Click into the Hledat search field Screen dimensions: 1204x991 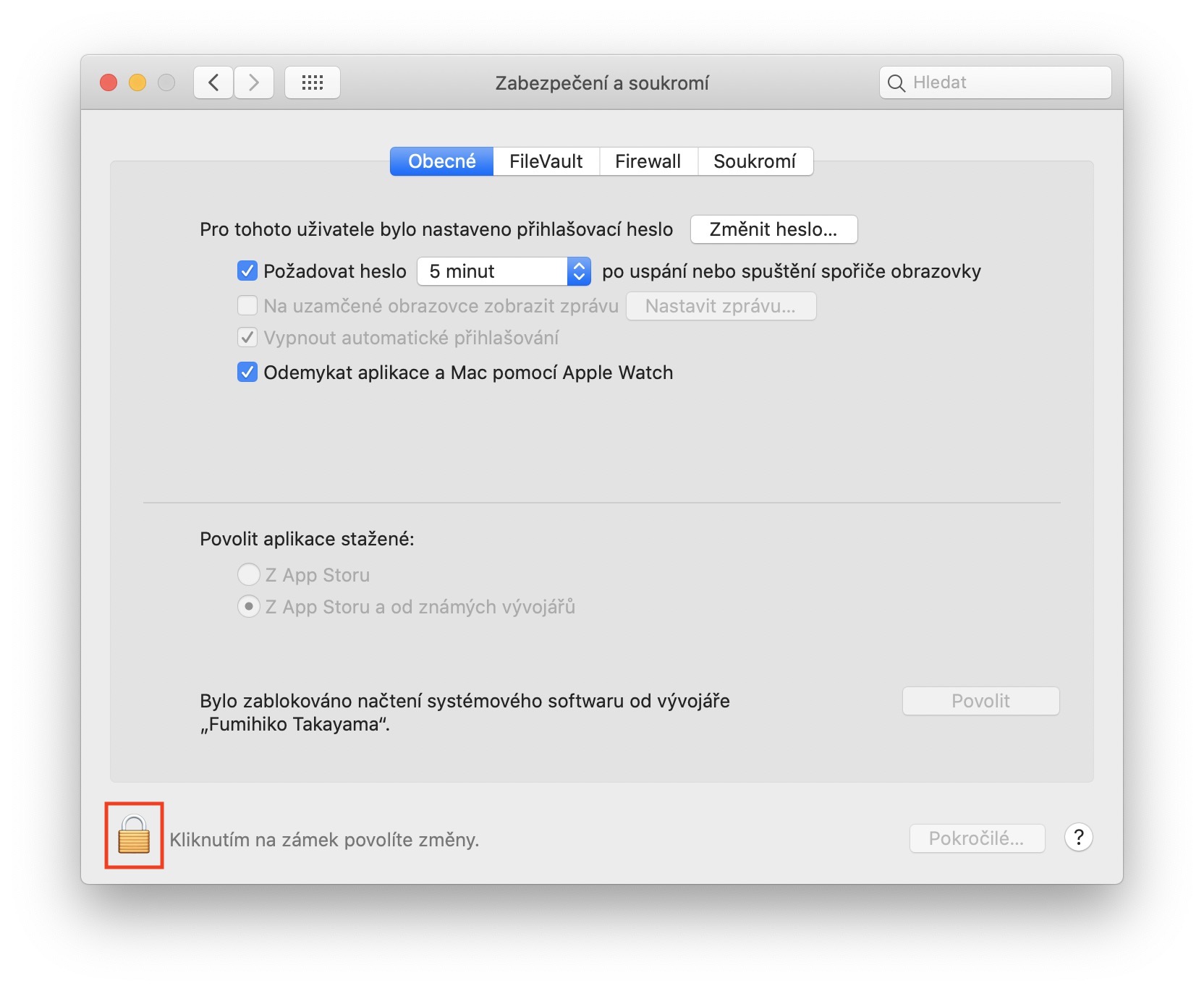pyautogui.click(x=996, y=82)
